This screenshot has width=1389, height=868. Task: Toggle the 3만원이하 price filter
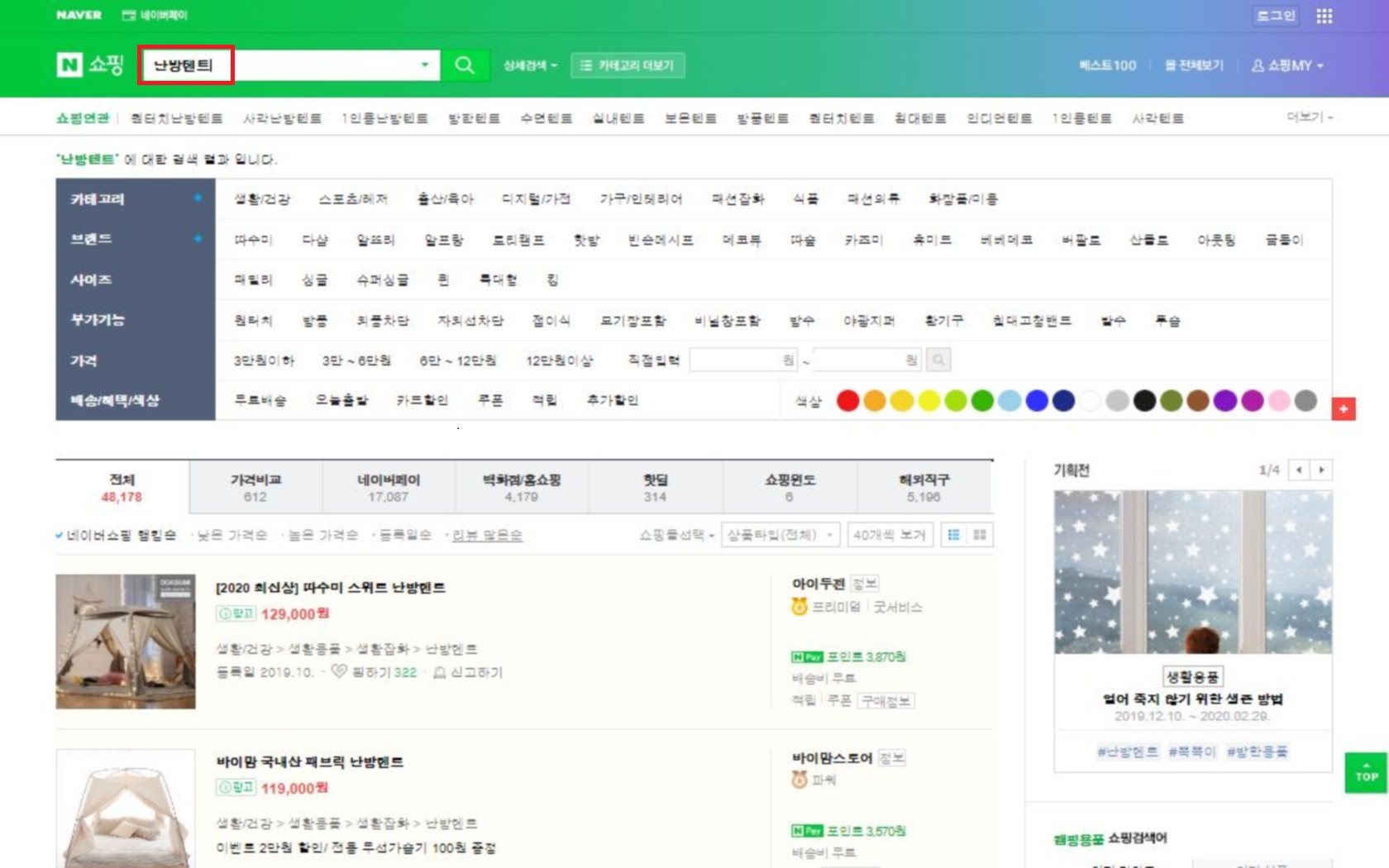264,360
